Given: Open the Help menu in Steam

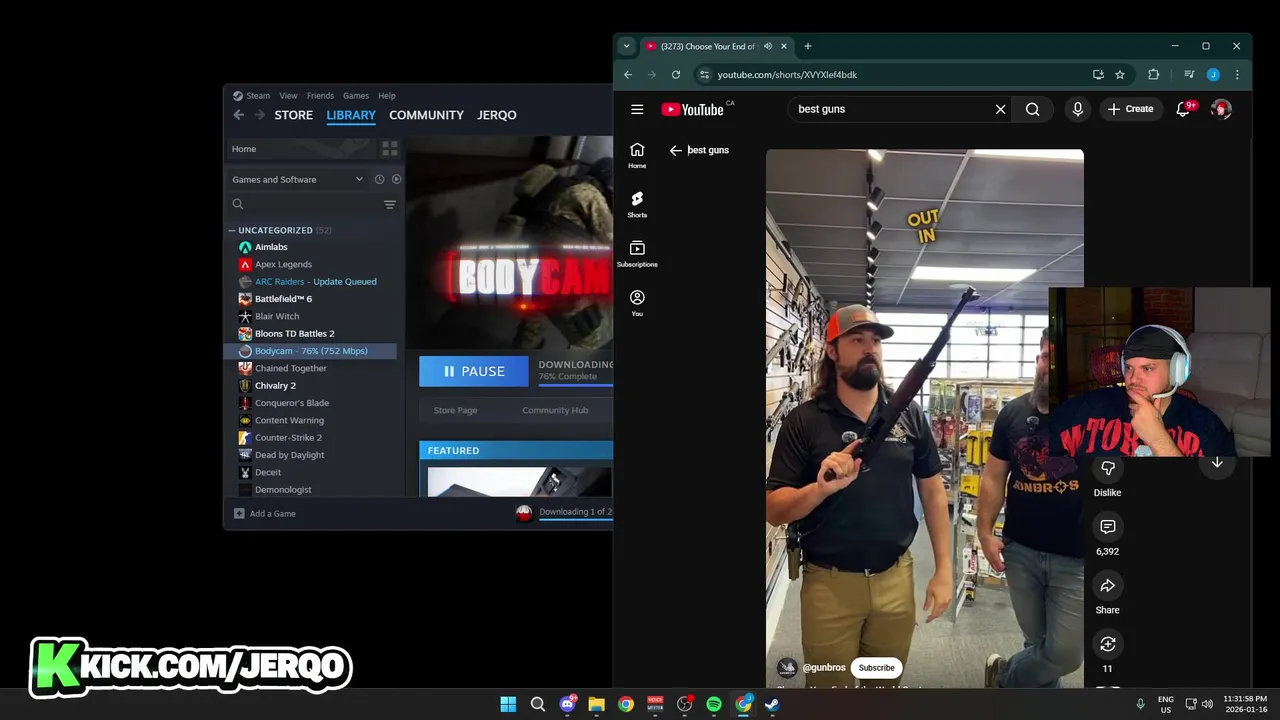Looking at the screenshot, I should click(x=387, y=96).
